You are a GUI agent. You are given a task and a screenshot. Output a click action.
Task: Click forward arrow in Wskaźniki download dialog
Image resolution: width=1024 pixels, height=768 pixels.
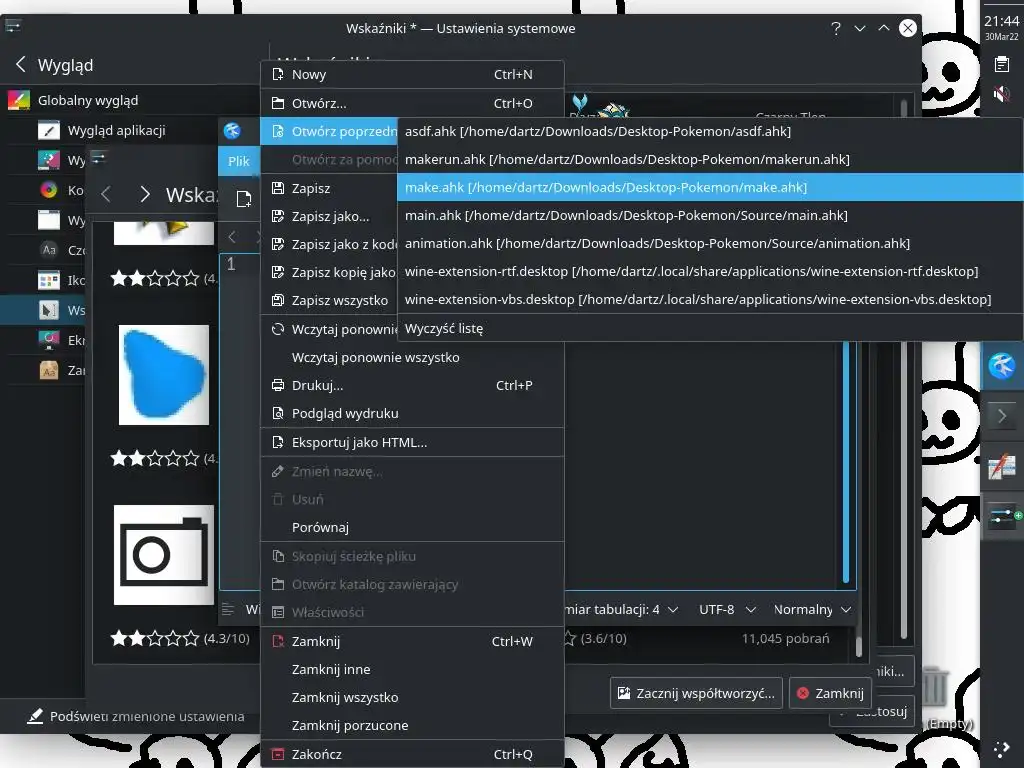144,194
